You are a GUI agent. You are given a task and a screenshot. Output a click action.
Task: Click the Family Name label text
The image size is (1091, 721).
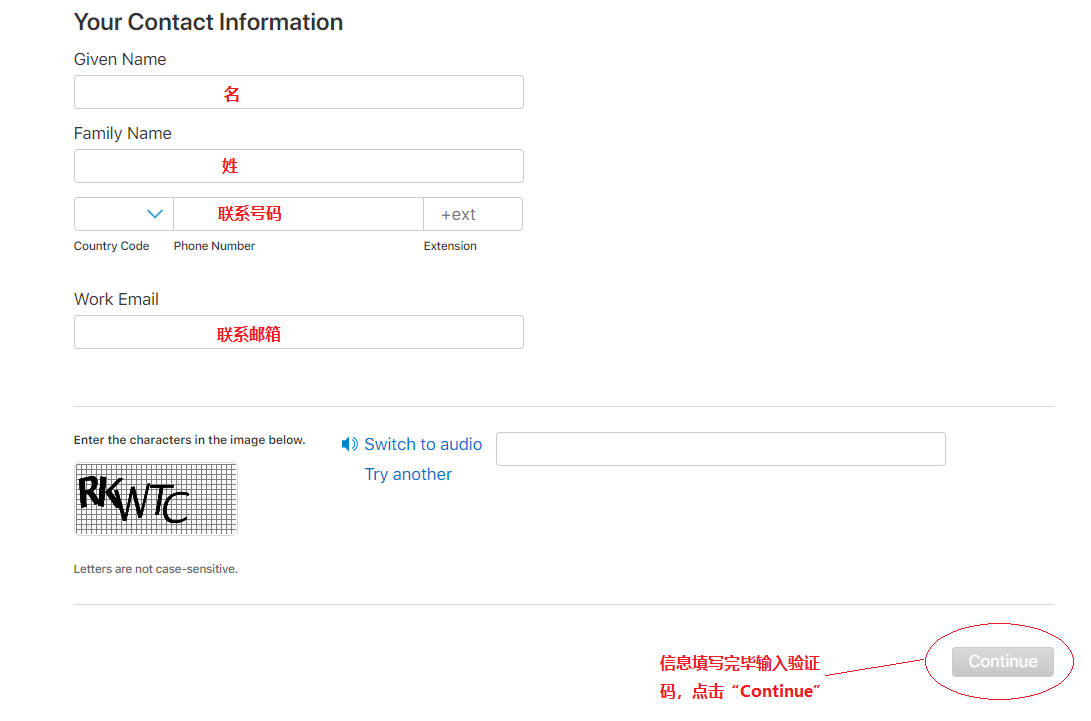pos(122,133)
